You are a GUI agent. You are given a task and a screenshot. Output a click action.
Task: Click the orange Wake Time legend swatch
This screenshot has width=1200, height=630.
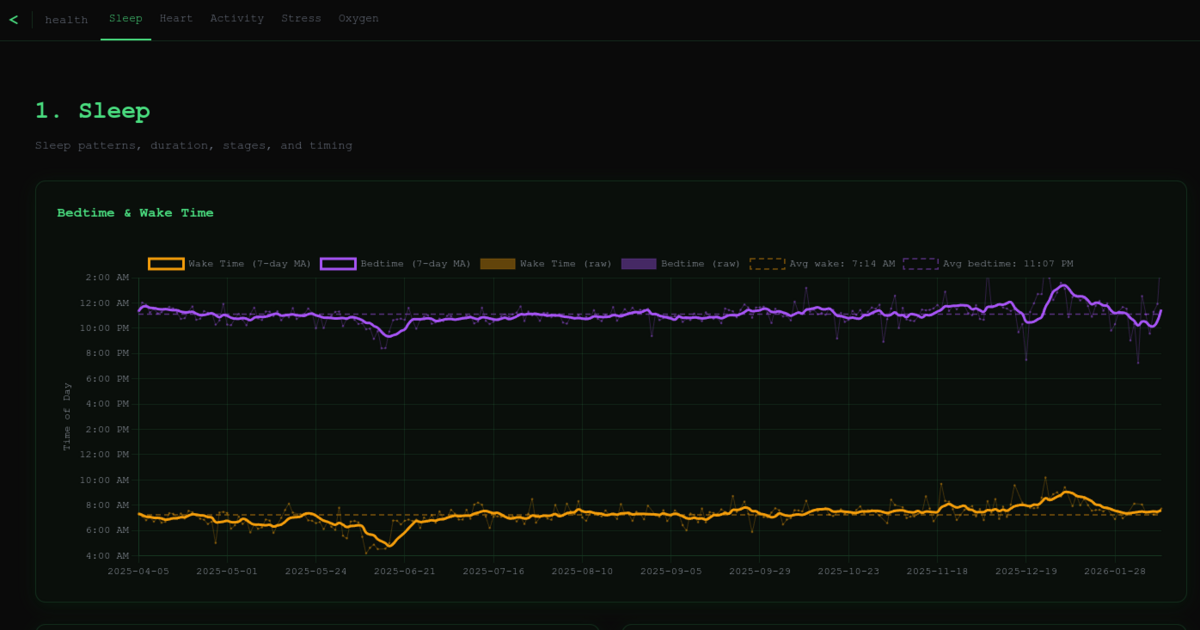(165, 263)
